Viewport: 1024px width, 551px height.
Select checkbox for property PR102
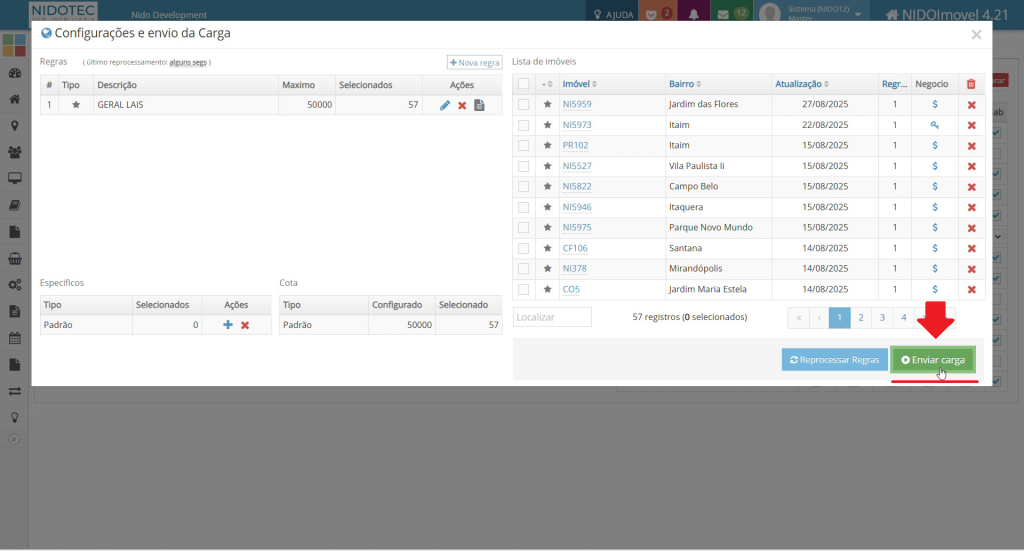[524, 146]
